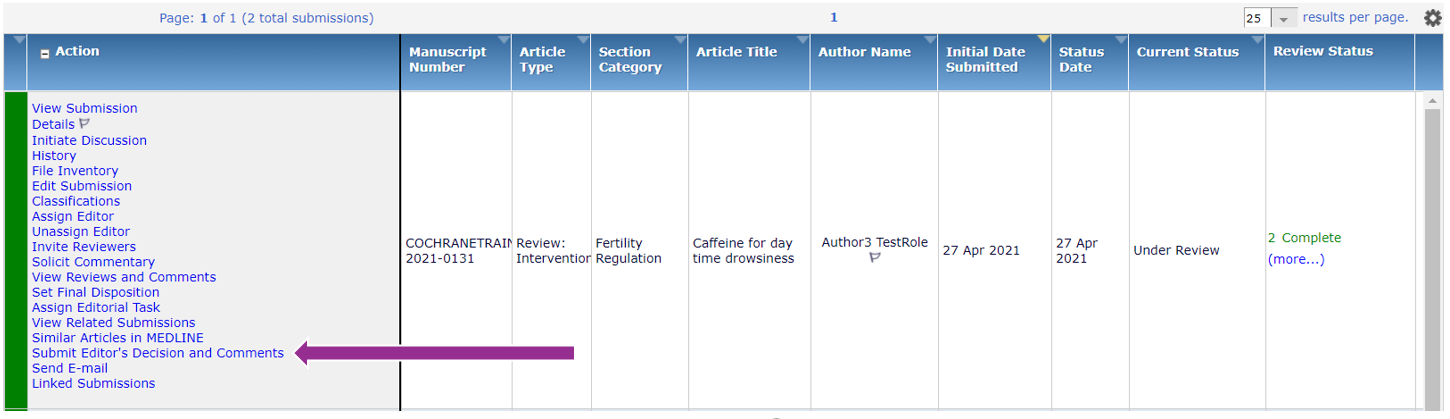Open Submit Editor's Decision and Comments

[158, 353]
